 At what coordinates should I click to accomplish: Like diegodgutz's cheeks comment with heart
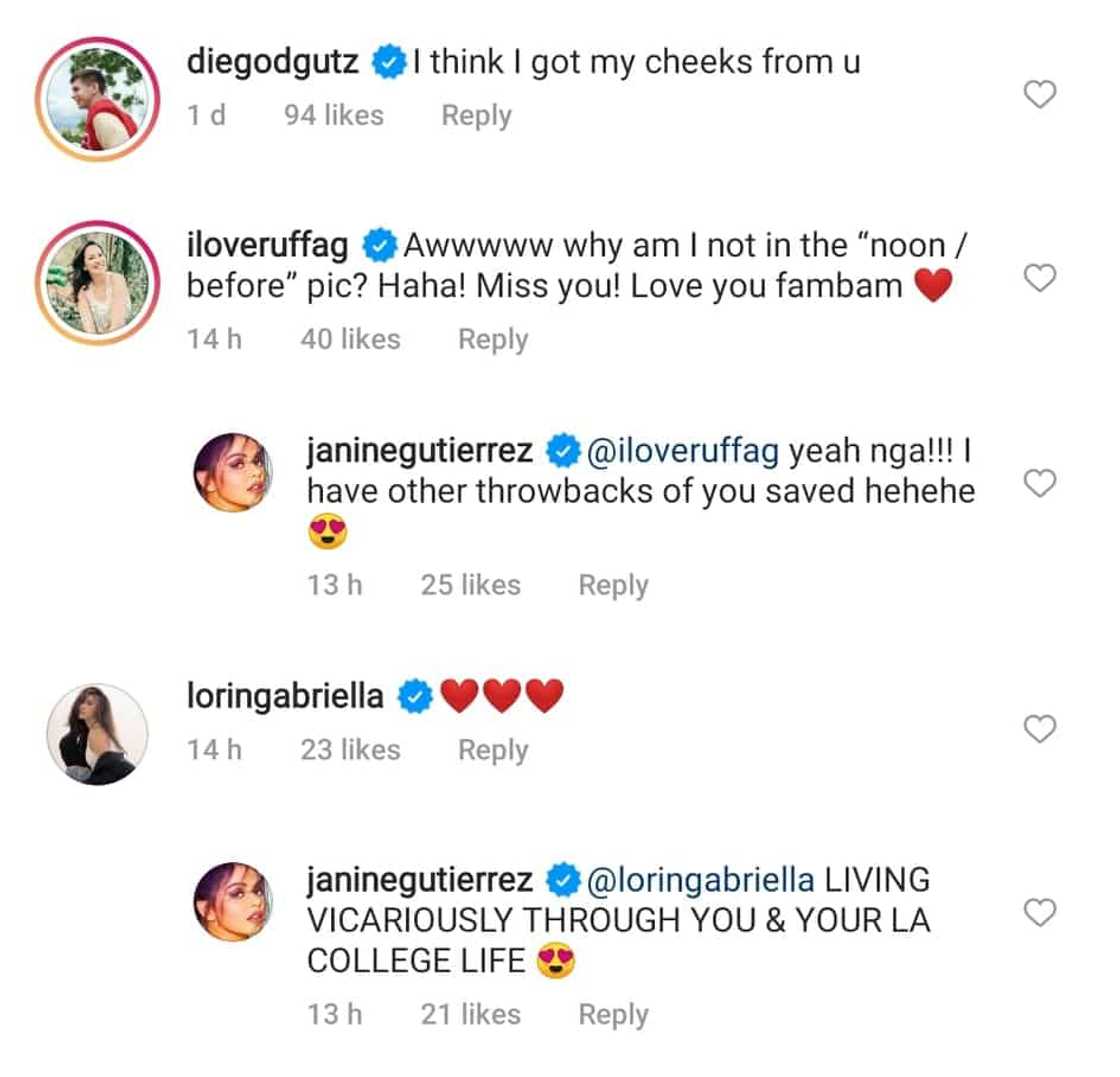point(1041,95)
